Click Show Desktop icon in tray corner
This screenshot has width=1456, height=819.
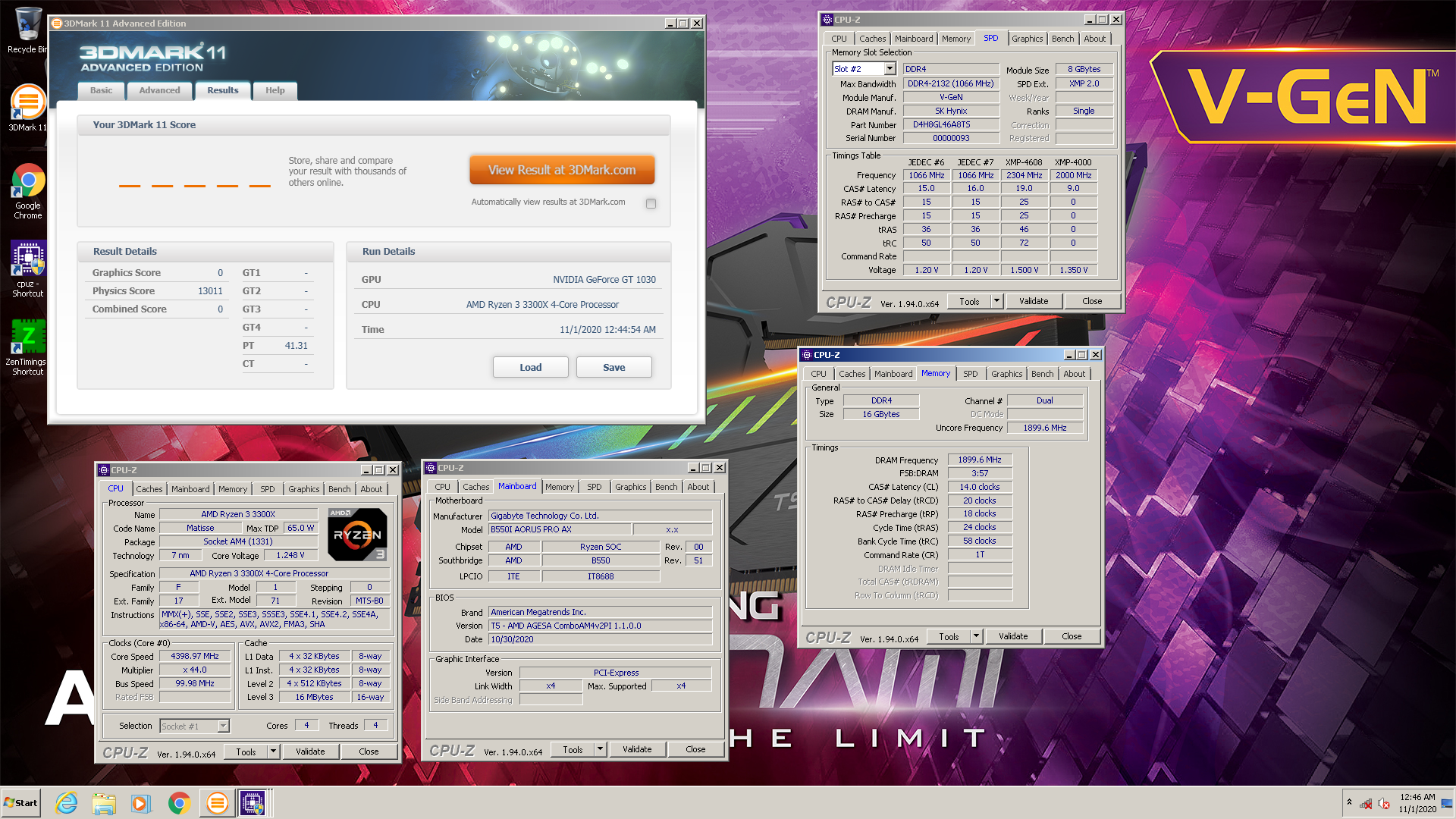click(x=1447, y=802)
